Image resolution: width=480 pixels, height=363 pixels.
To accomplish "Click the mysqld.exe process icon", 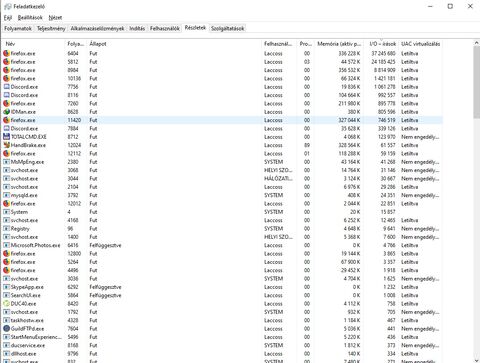I will point(6,195).
